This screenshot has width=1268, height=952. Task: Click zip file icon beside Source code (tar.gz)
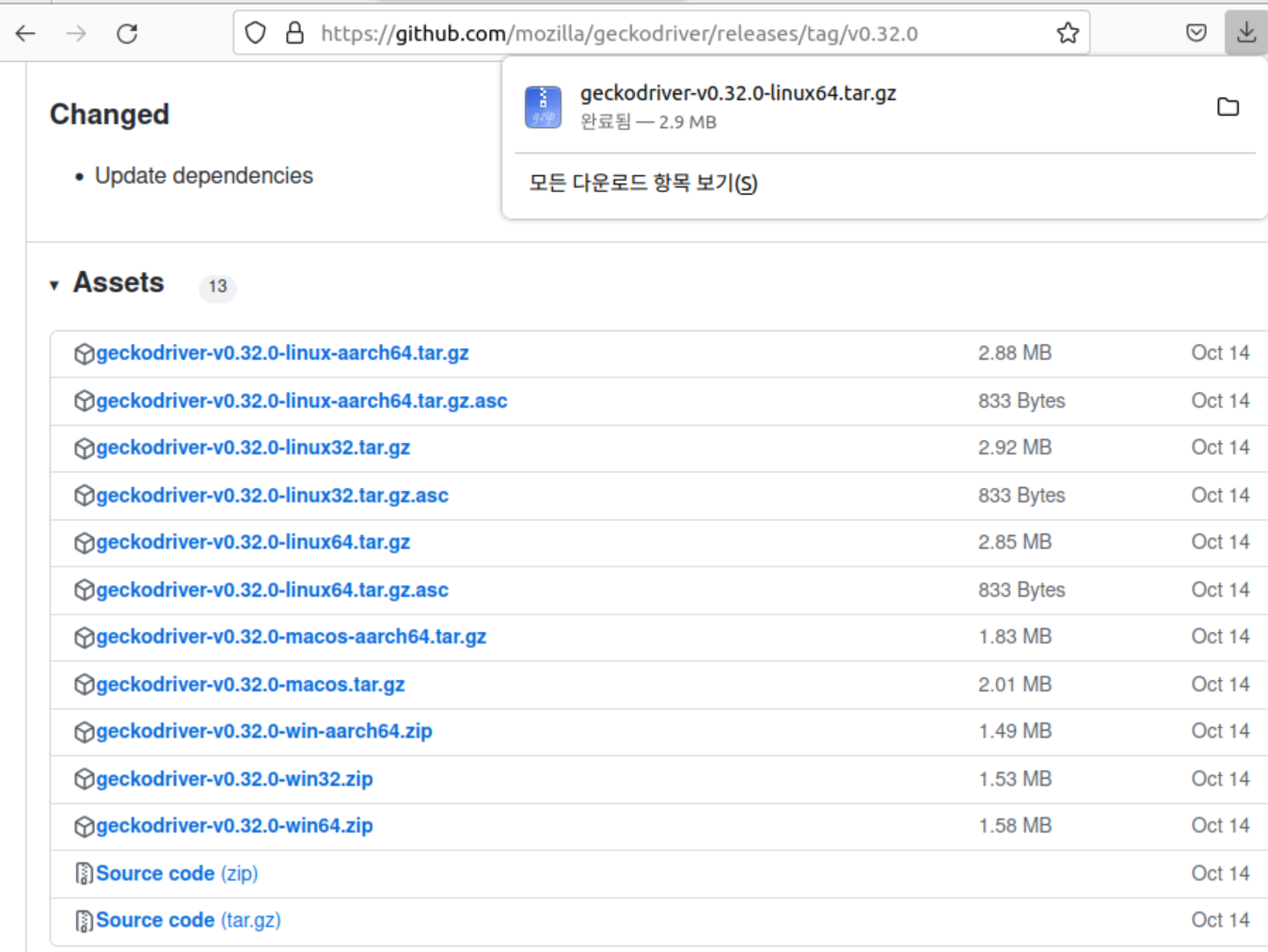click(x=84, y=921)
